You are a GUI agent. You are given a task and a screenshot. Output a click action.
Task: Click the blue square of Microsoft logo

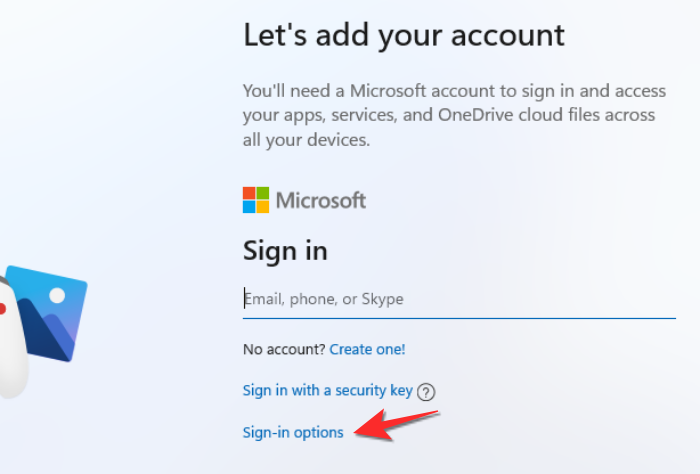249,207
